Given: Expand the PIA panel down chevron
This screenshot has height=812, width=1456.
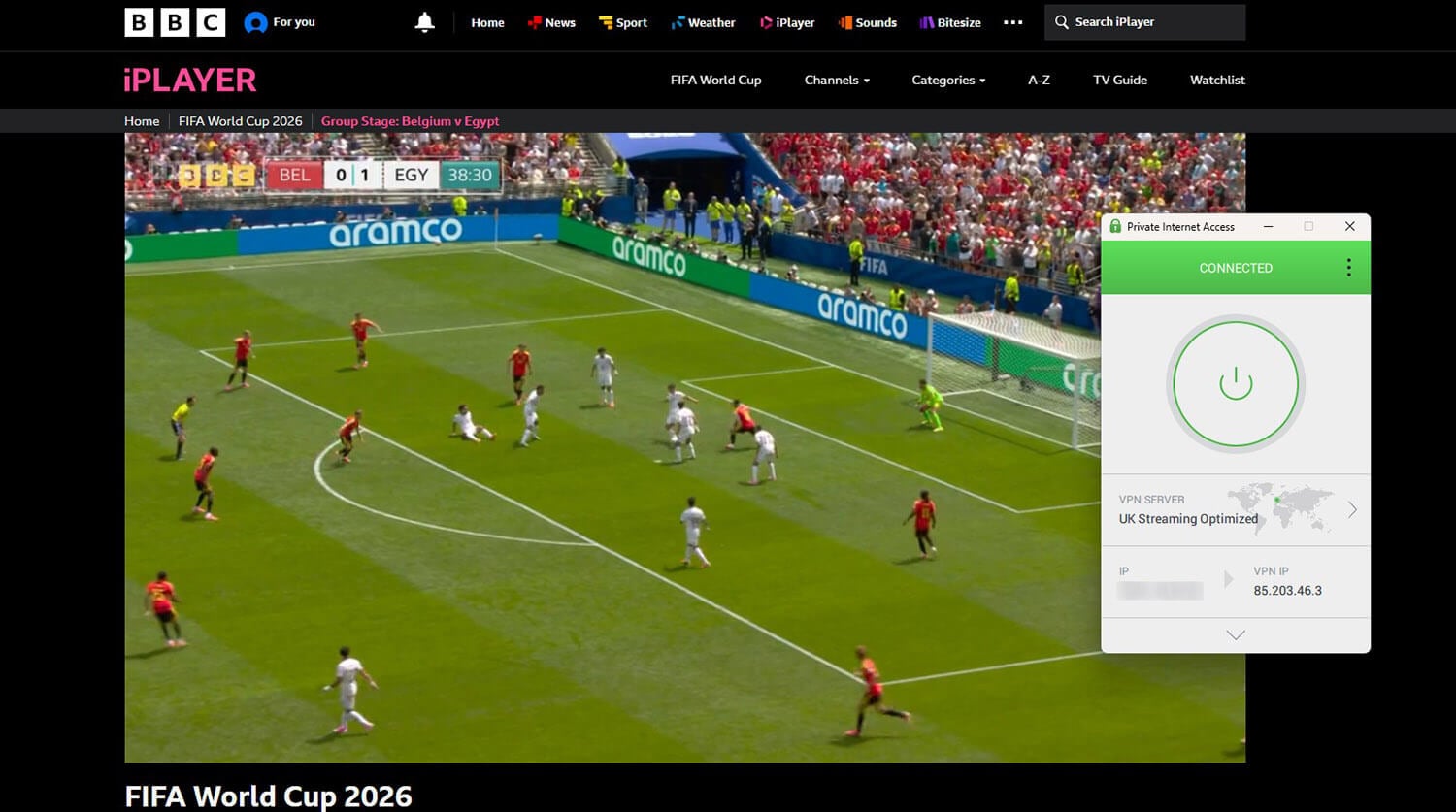Looking at the screenshot, I should pyautogui.click(x=1236, y=635).
